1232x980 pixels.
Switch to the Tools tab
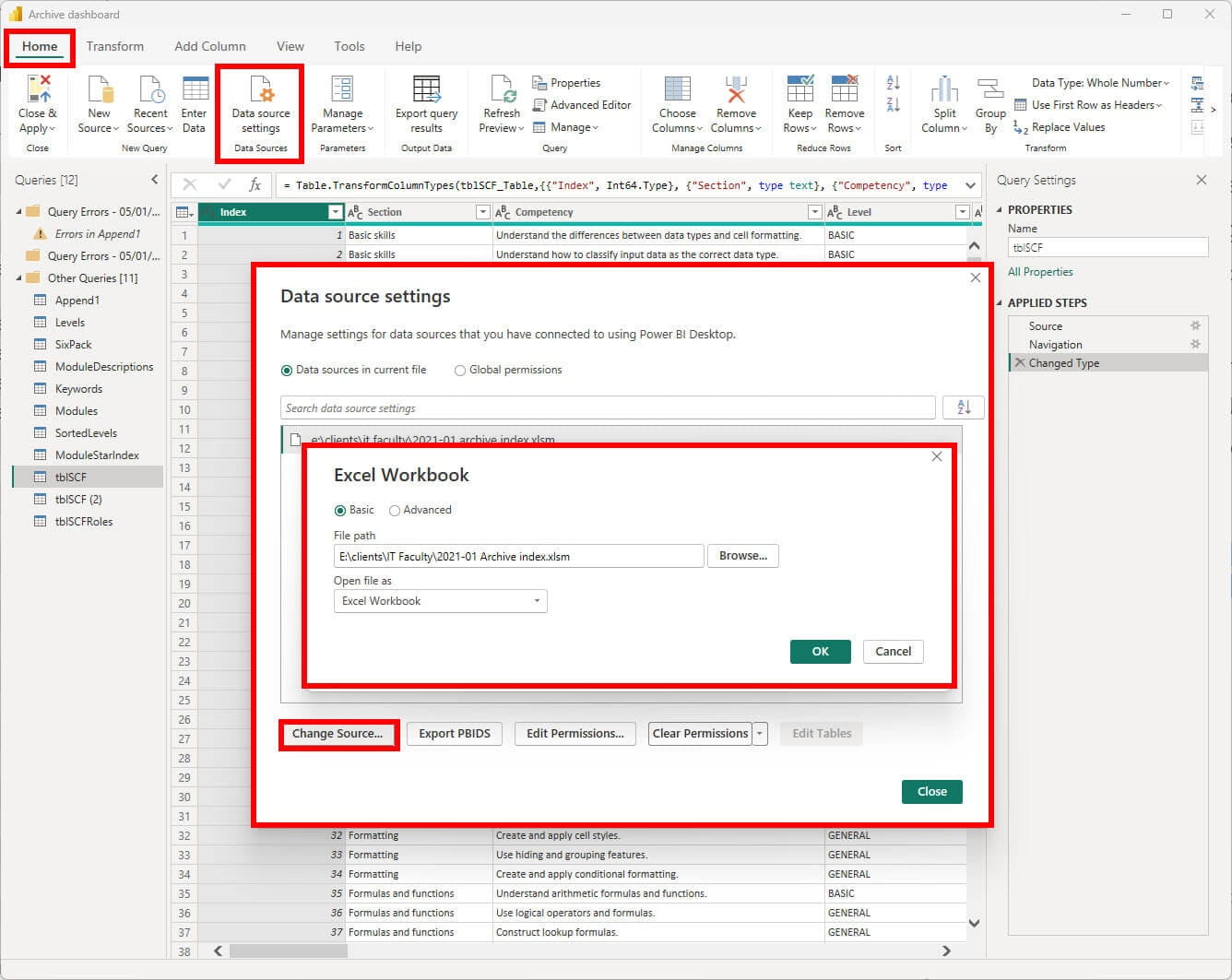[349, 46]
